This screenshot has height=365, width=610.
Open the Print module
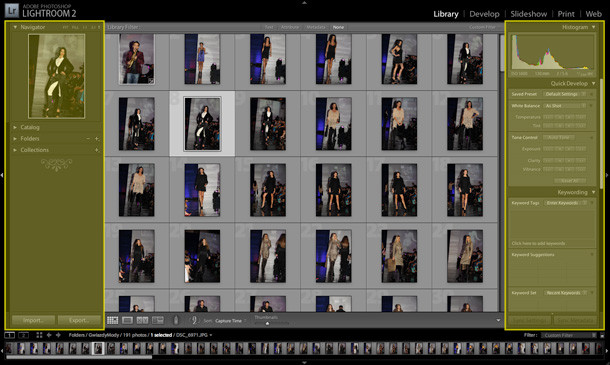pos(566,14)
